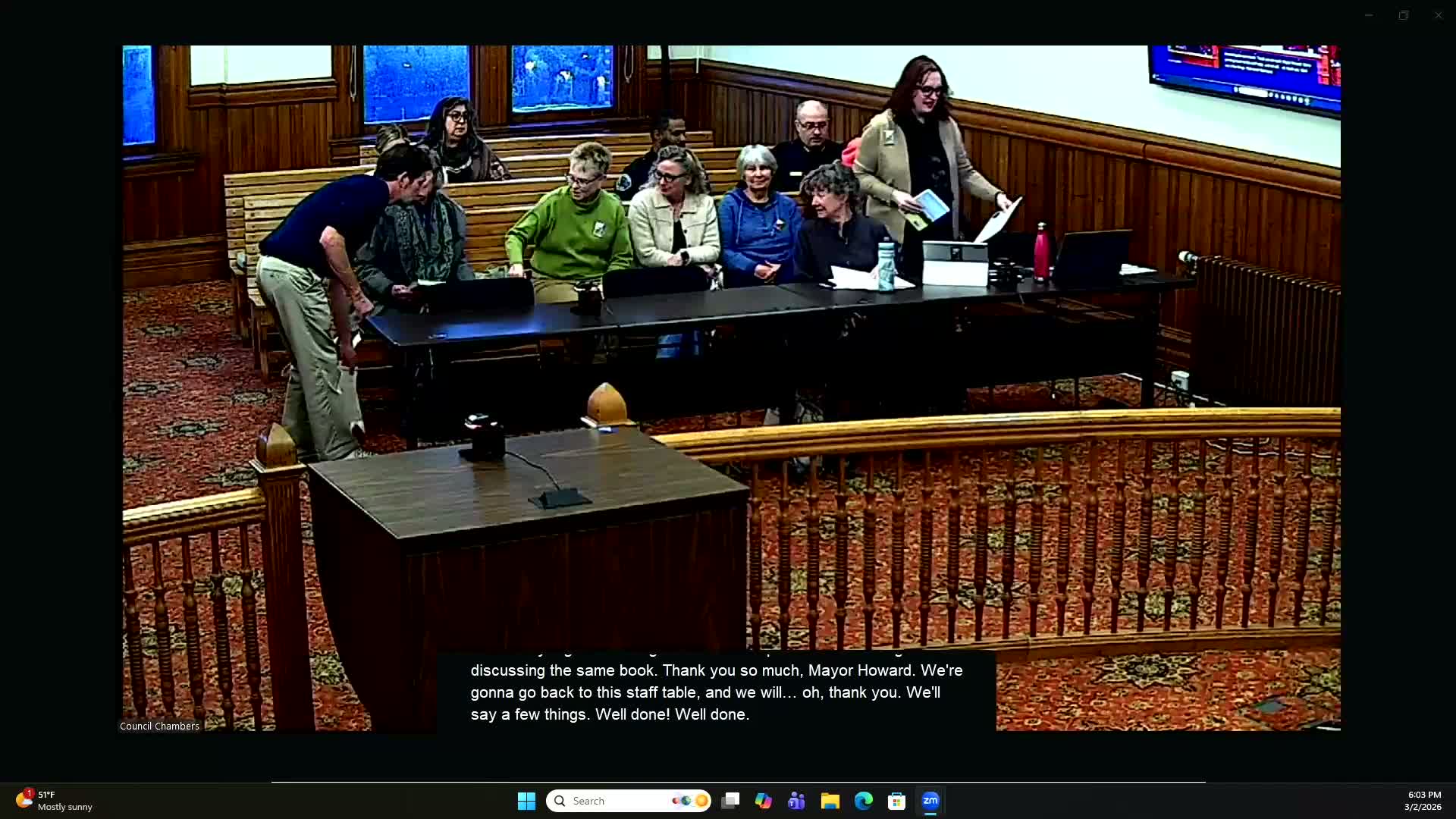Click the magnifier icon in Search
The width and height of the screenshot is (1456, 819).
560,801
